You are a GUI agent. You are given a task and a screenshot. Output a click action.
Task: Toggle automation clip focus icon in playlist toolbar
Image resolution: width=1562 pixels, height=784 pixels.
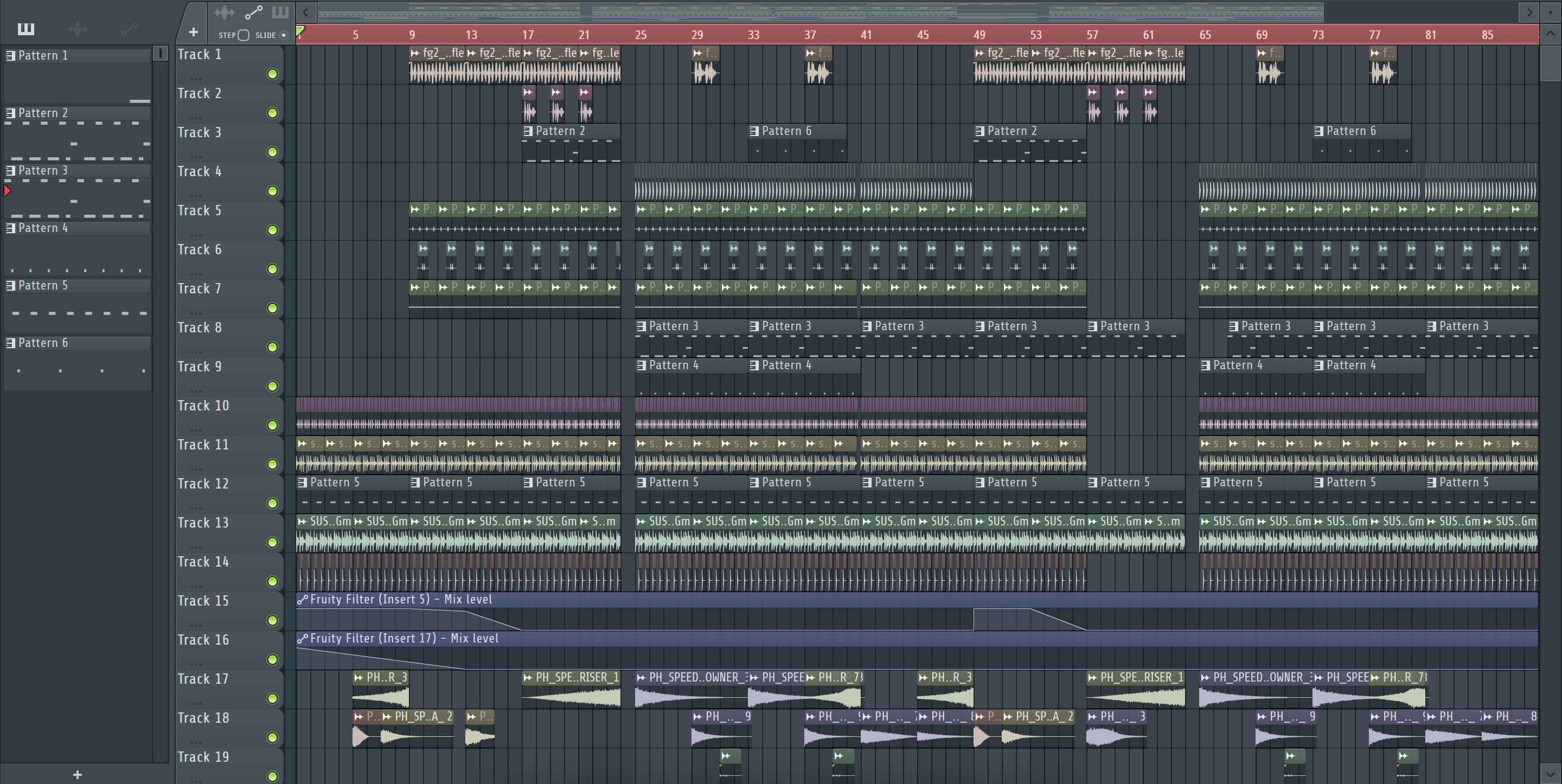click(253, 12)
